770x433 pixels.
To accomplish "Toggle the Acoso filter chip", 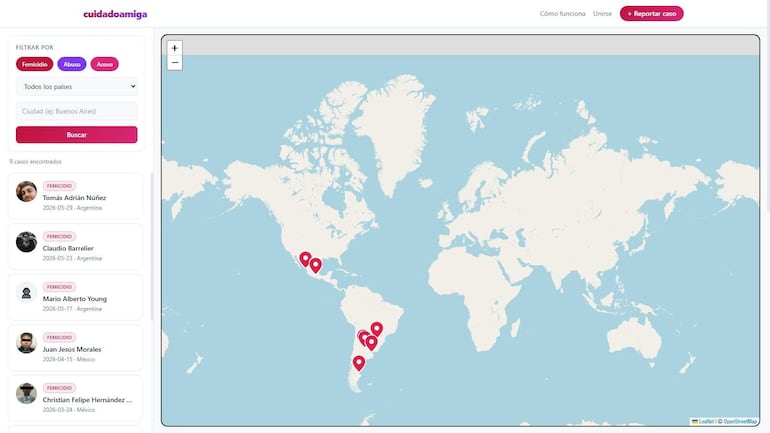I will point(105,64).
